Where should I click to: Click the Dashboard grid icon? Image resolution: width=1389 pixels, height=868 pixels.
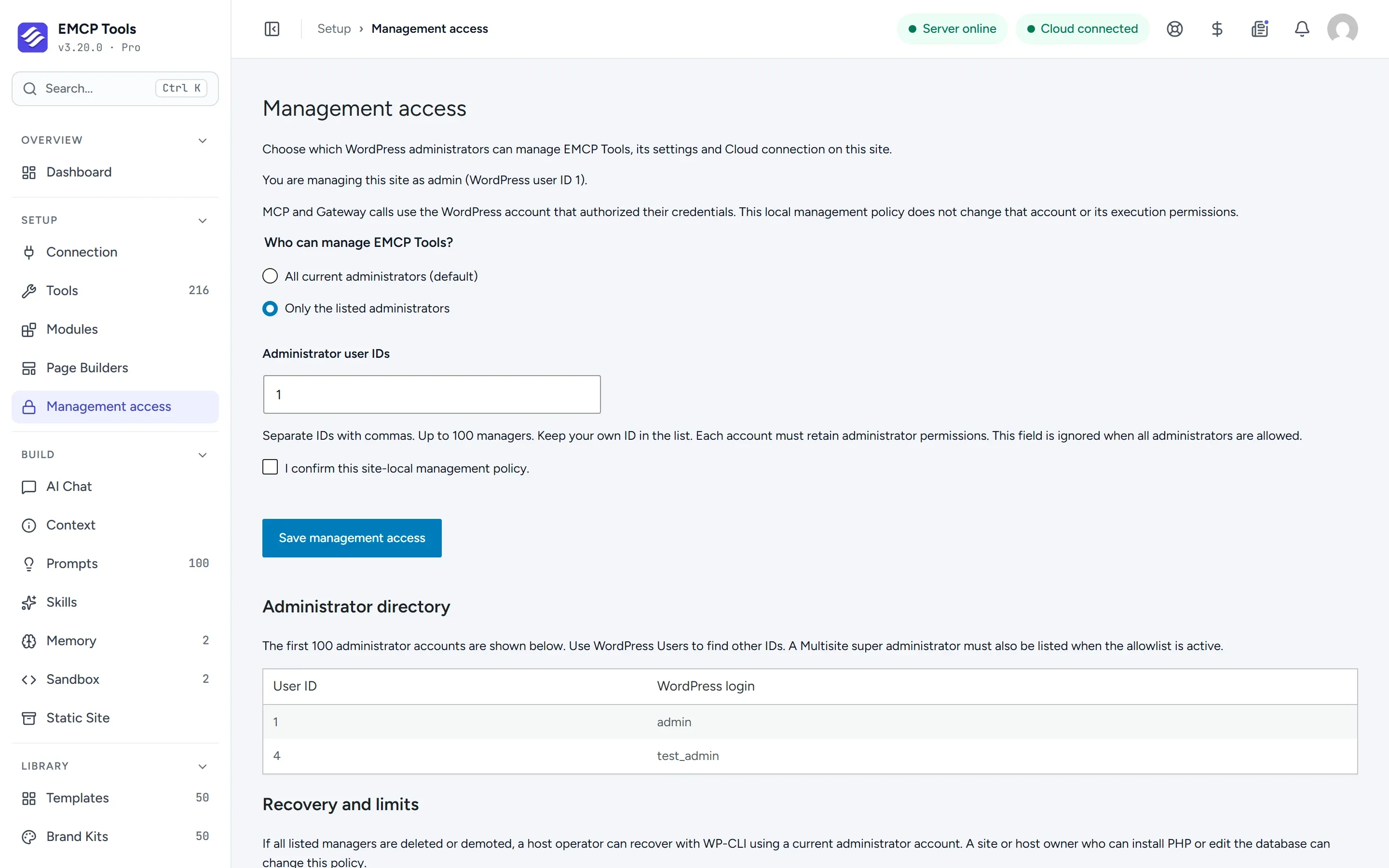point(29,172)
